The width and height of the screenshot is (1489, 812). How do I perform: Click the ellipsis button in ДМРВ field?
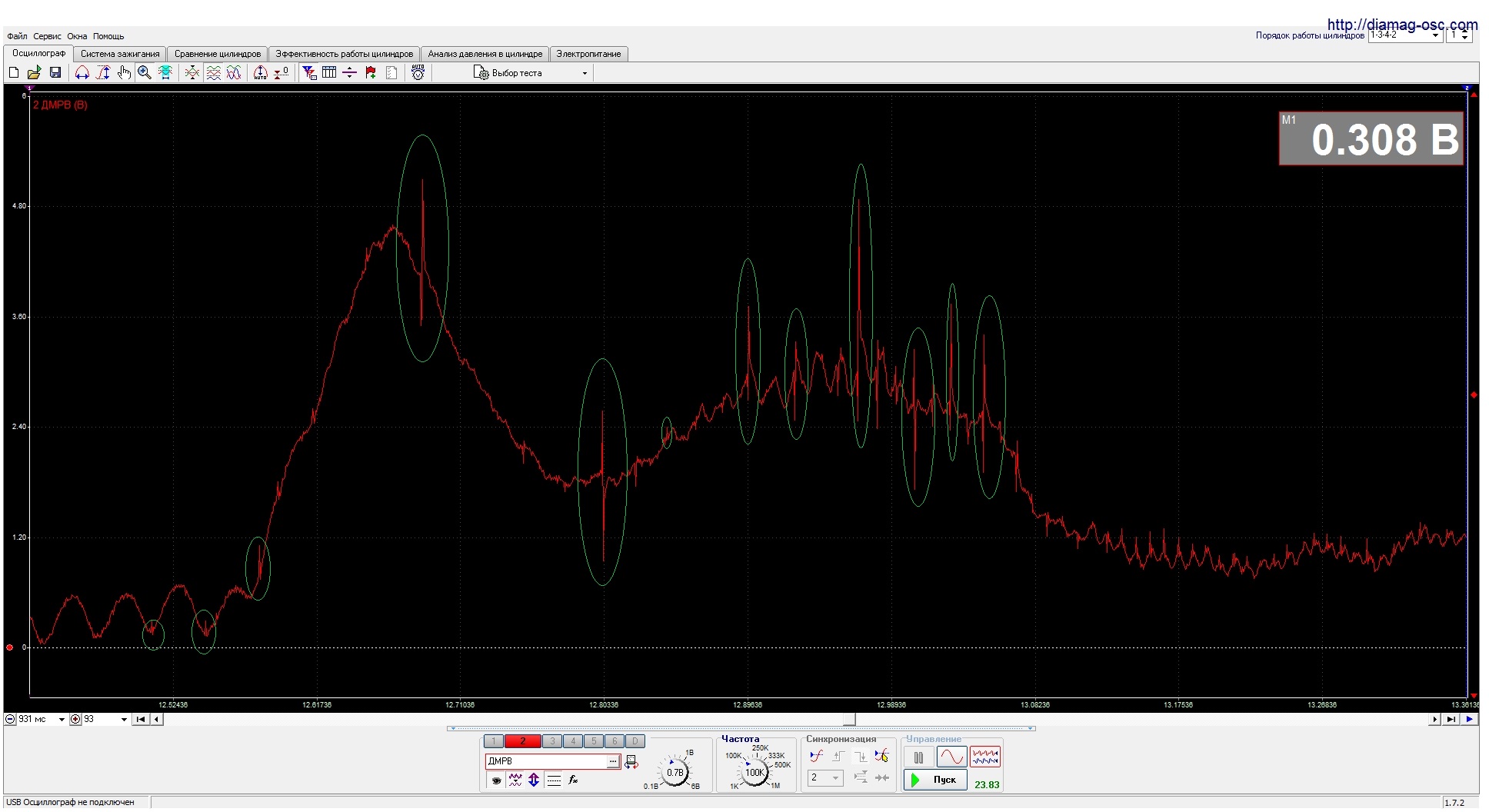613,761
